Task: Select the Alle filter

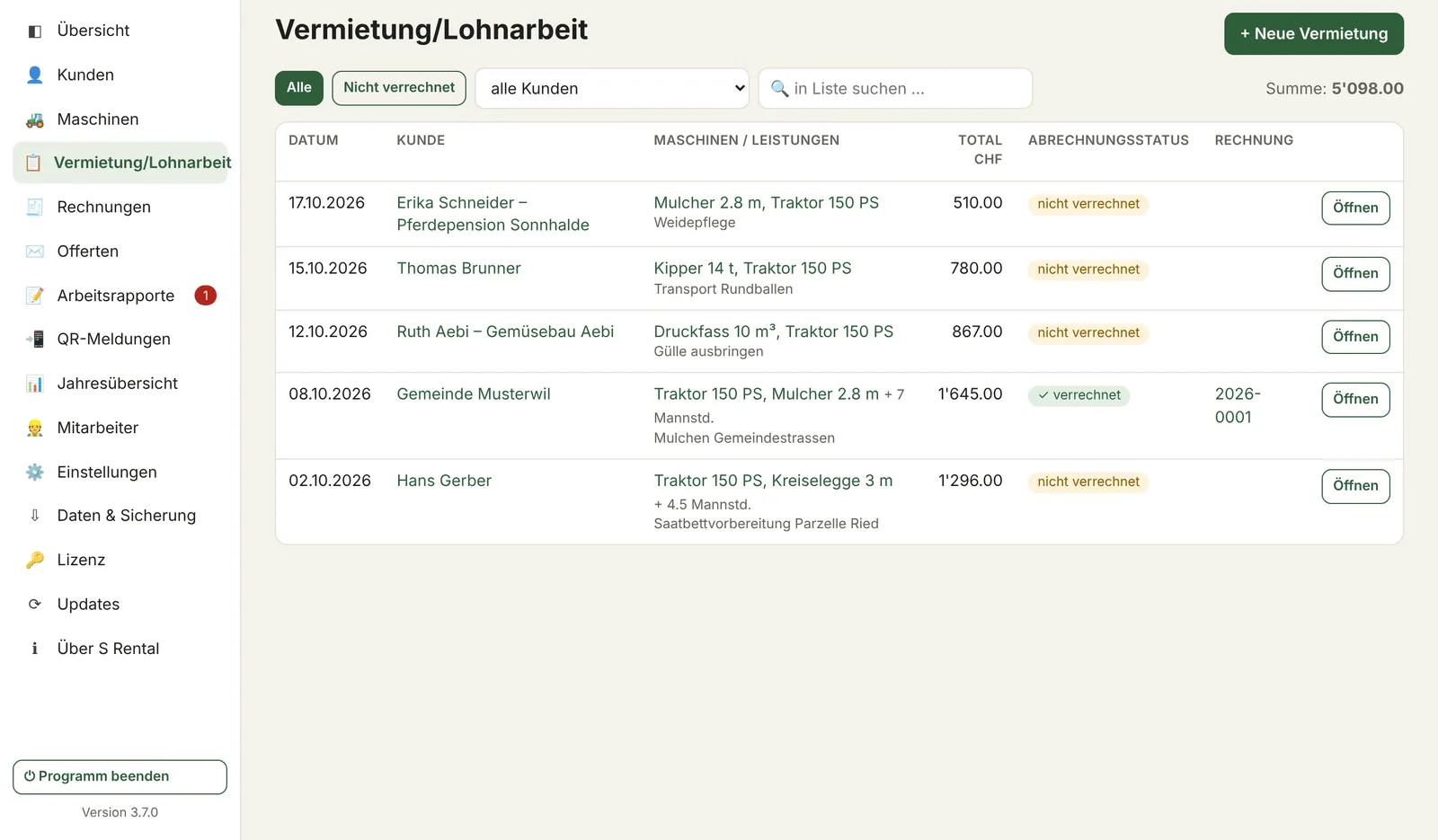Action: [x=299, y=88]
